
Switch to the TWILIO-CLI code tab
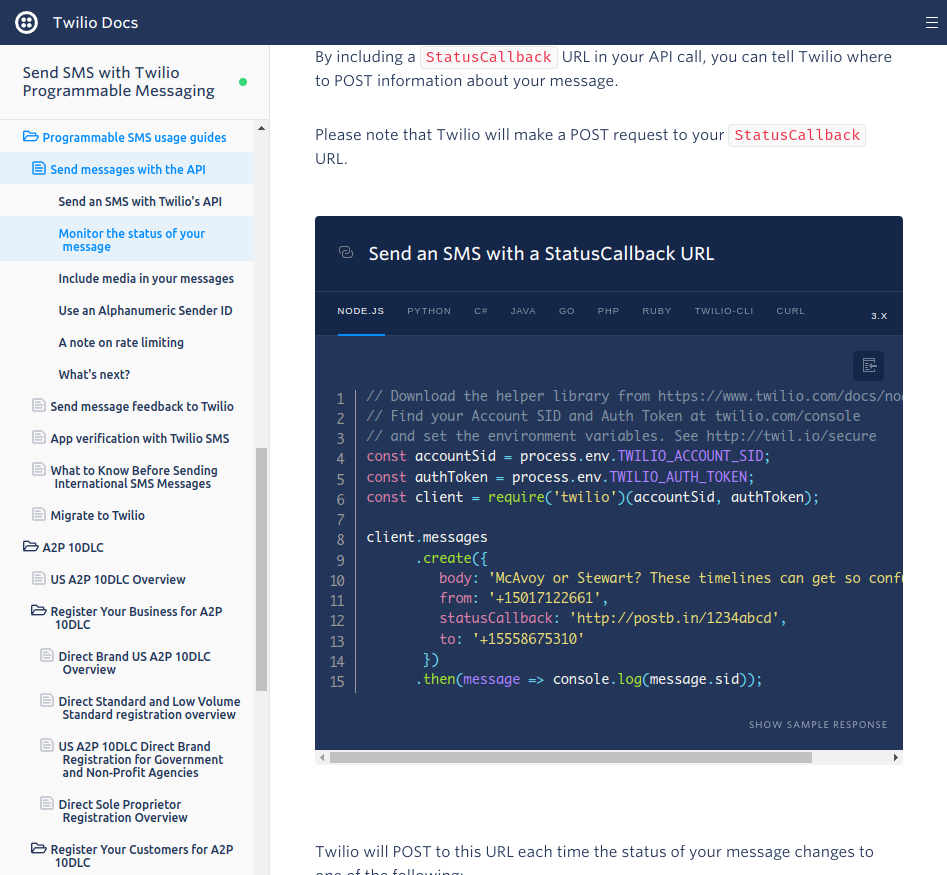click(724, 311)
